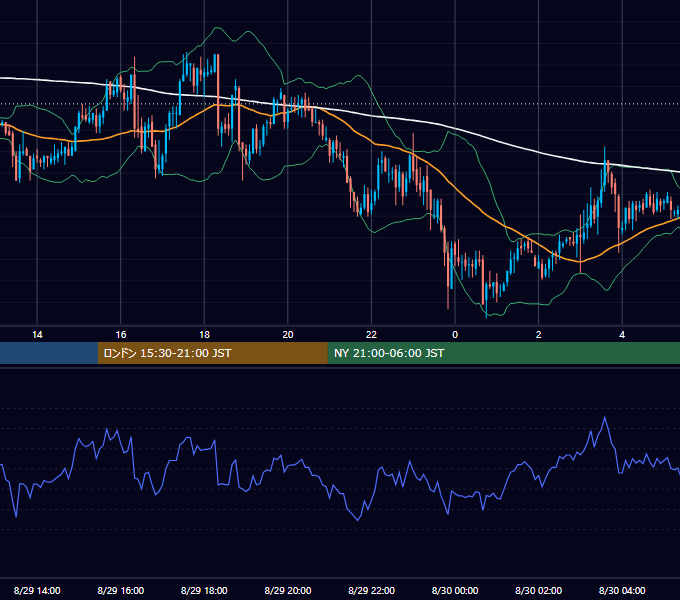Click the 8/30 02:00 label on the indicator axis
The width and height of the screenshot is (680, 600).
click(538, 590)
